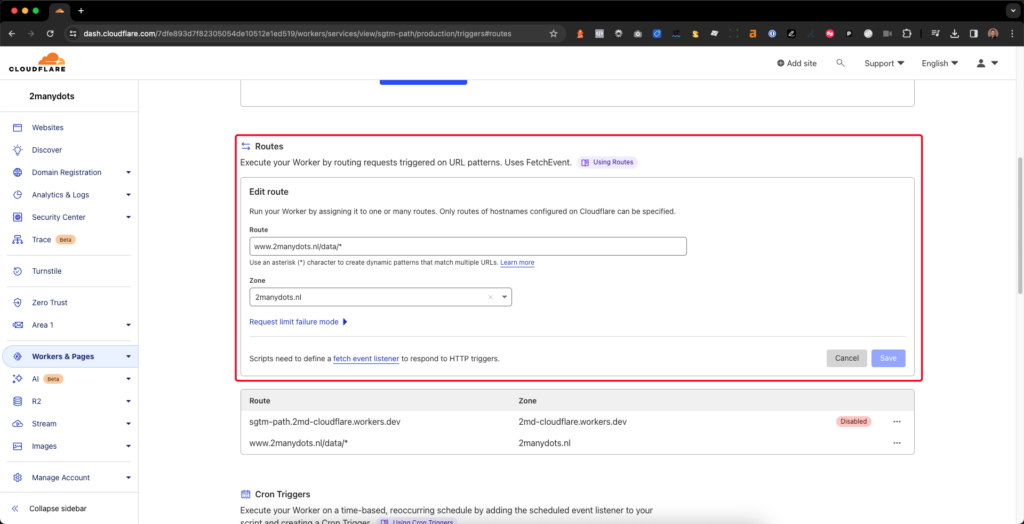1024x524 pixels.
Task: Click the Routes section icon
Action: (246, 146)
